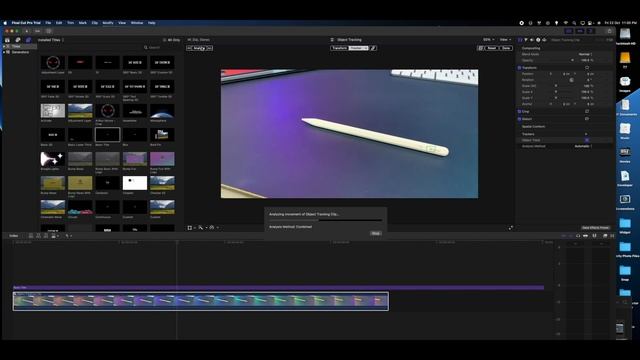
Task: Step to next frame beside Analyze
Action: point(210,48)
